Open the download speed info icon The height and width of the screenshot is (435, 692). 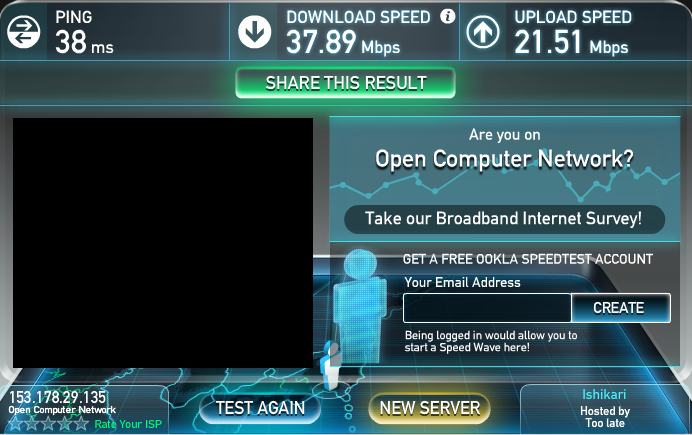(x=448, y=17)
